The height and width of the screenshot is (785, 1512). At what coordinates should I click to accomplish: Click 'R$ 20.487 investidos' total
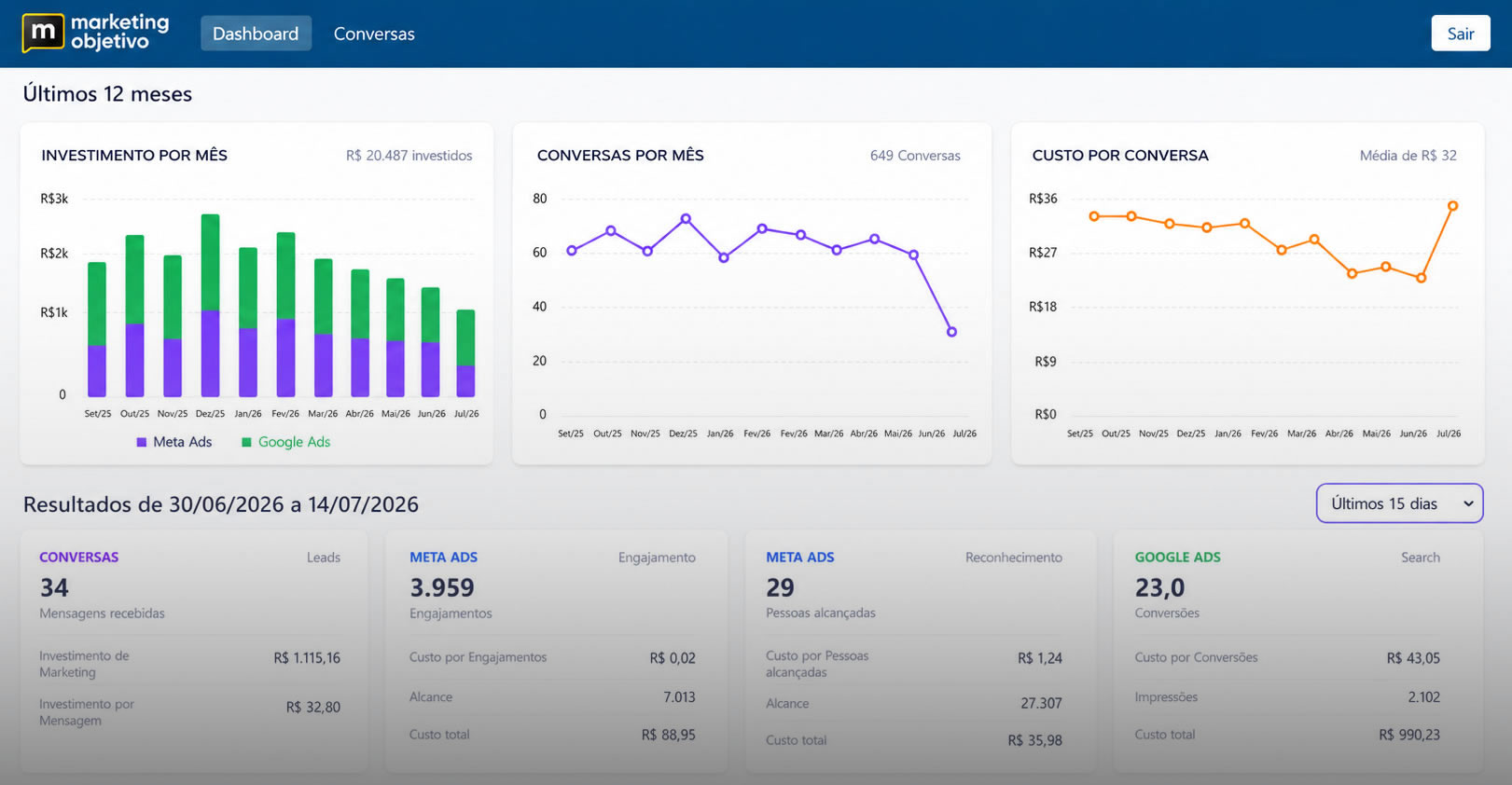click(x=409, y=156)
